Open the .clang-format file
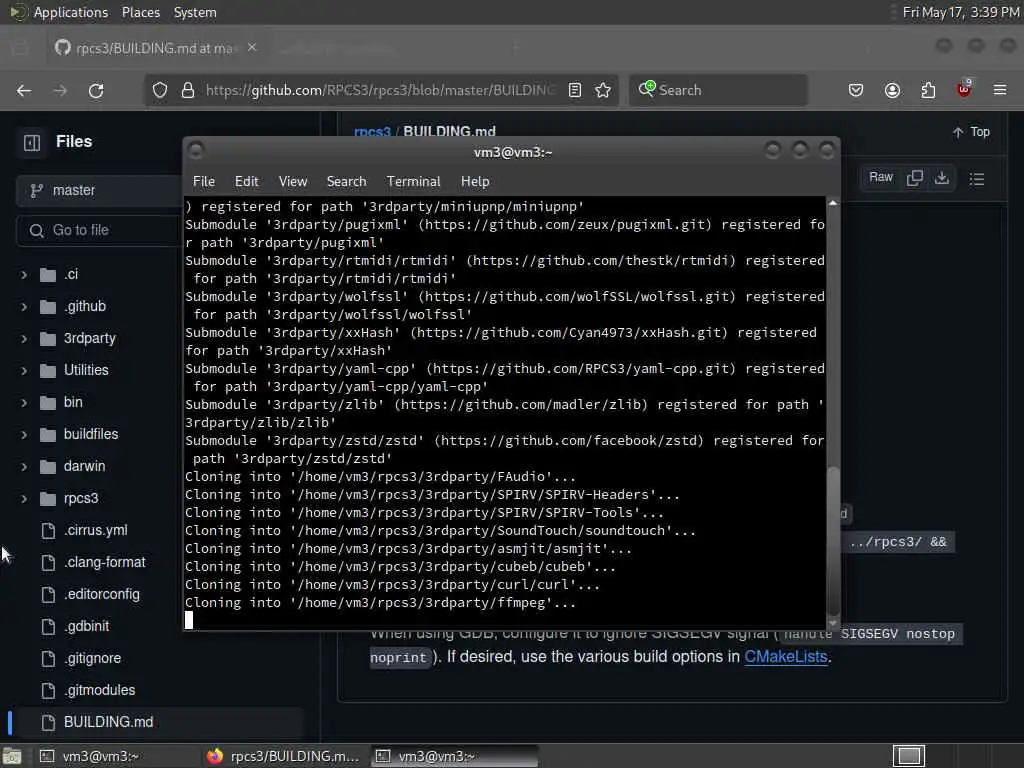This screenshot has height=768, width=1024. tap(104, 562)
